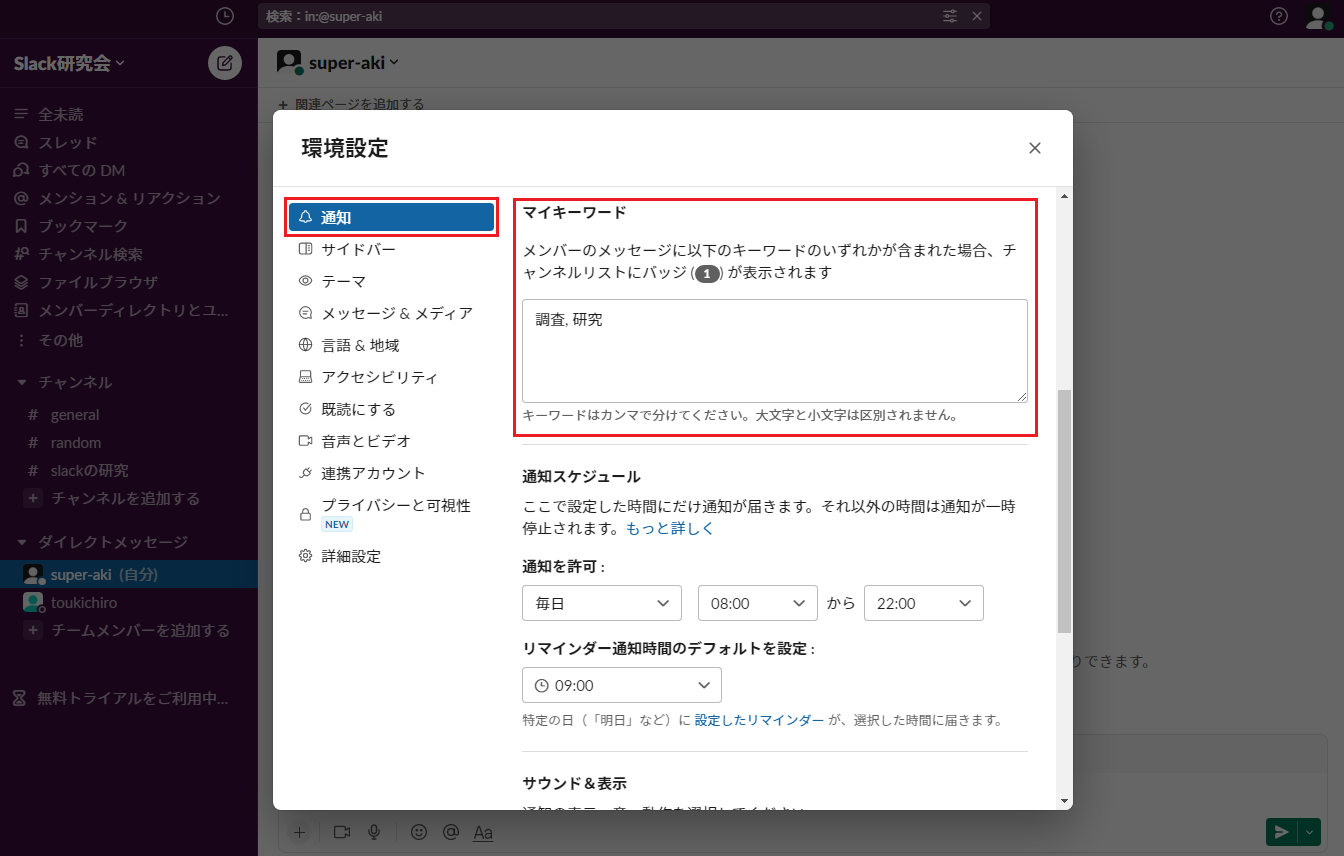Select サイドバー in settings menu

358,249
